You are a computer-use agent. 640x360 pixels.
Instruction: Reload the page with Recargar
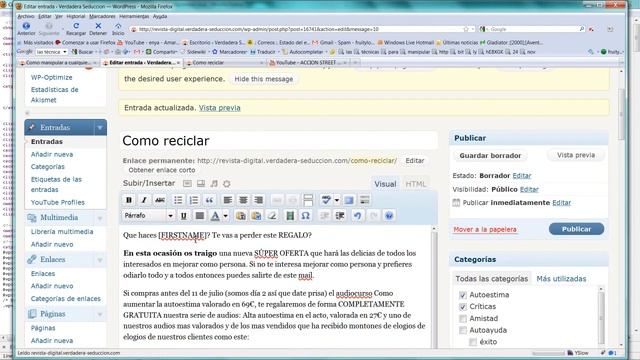pos(76,29)
